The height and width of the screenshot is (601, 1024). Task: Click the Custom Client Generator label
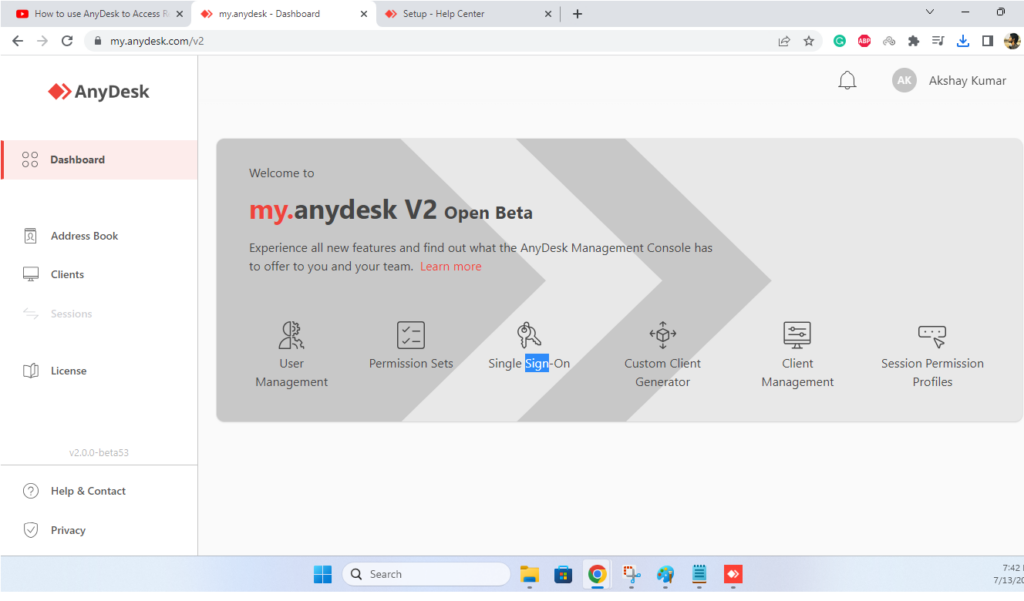[x=662, y=372]
